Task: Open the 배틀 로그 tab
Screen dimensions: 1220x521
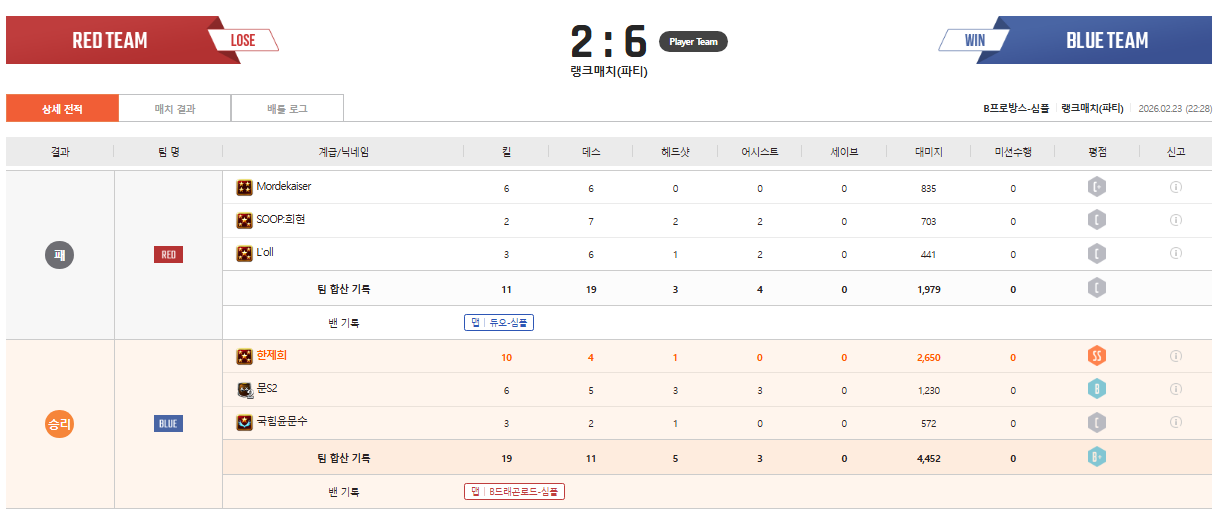Action: pyautogui.click(x=287, y=108)
